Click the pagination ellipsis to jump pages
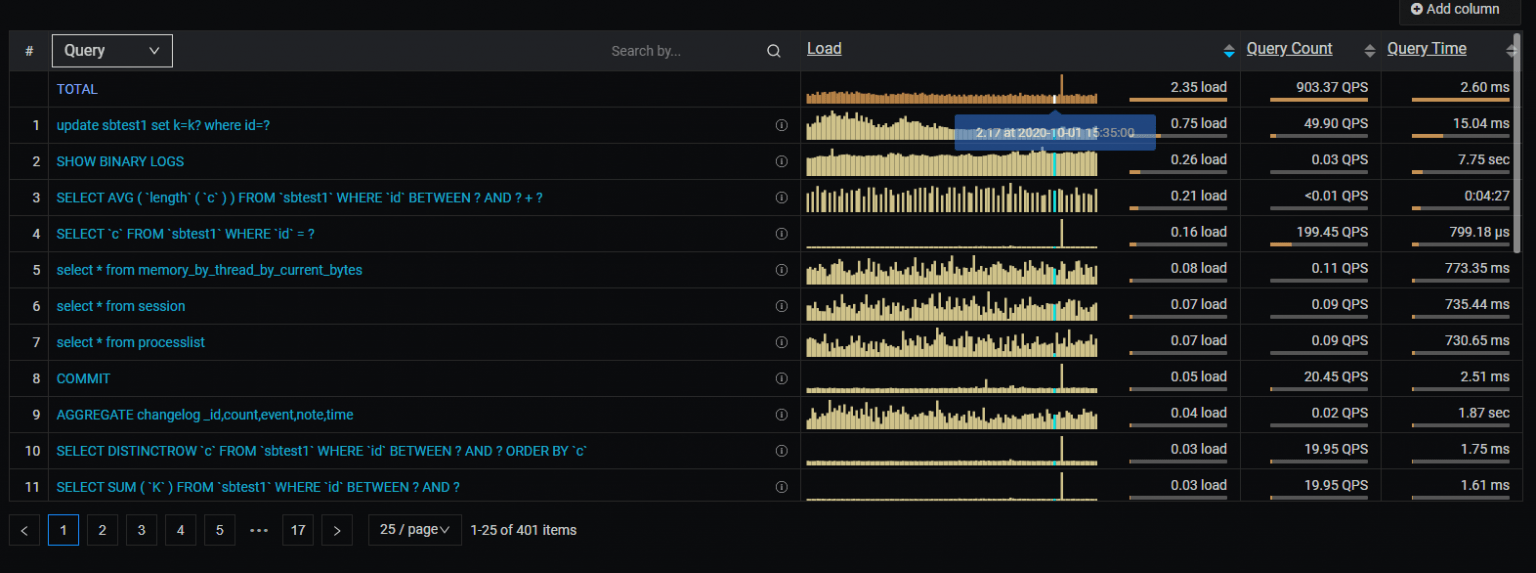Screen dimensions: 1536x573 coord(259,530)
